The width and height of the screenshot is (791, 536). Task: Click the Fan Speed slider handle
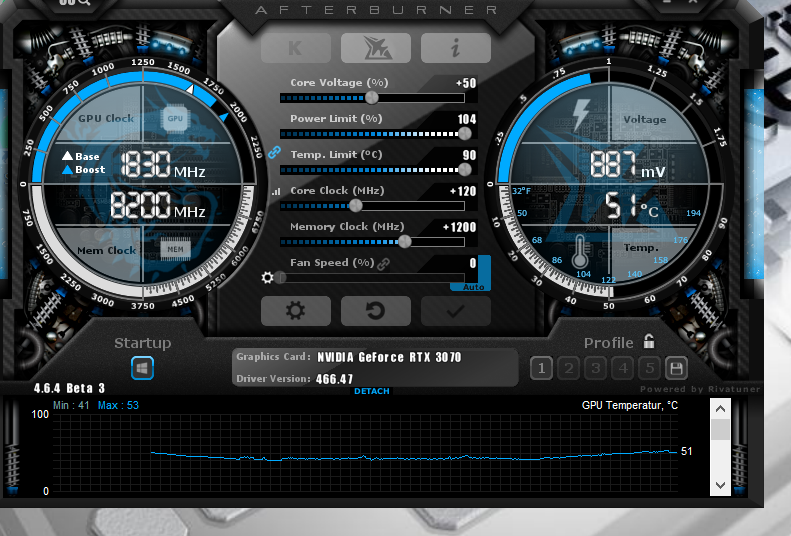tap(281, 278)
